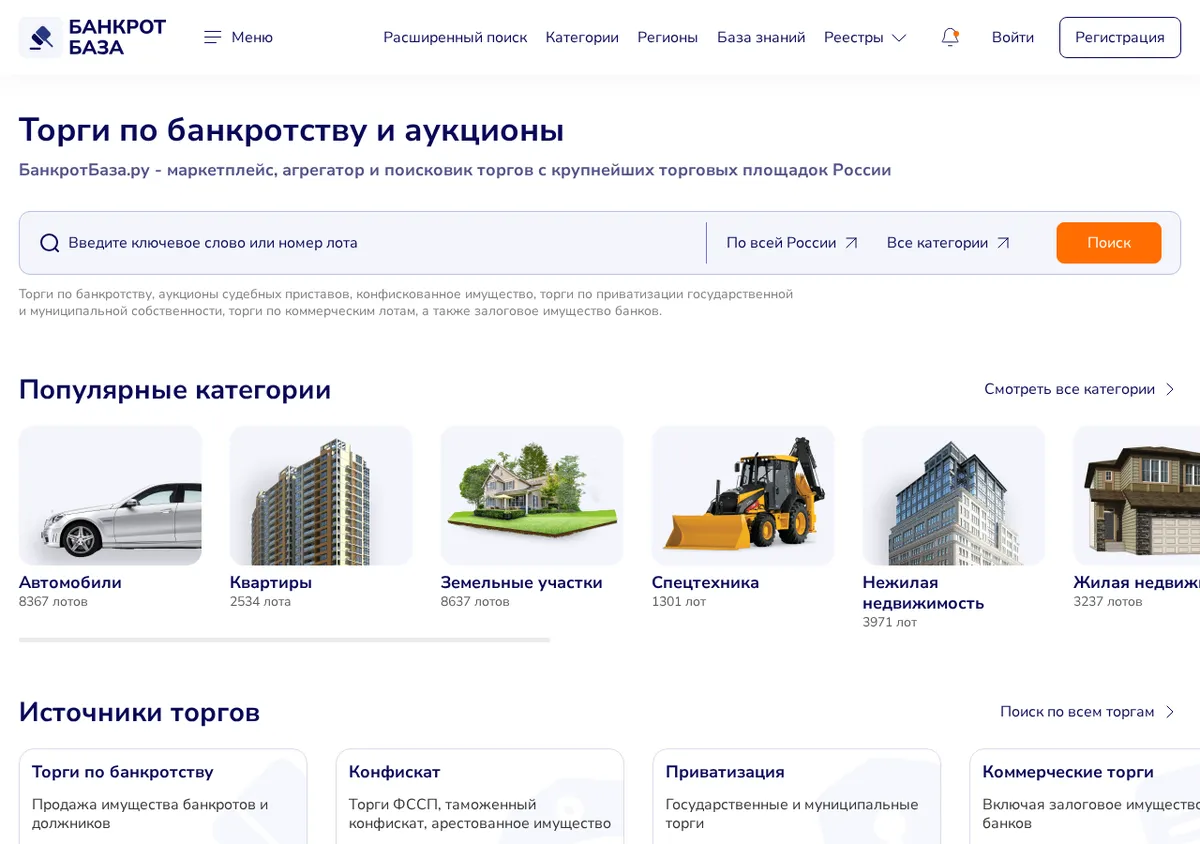The width and height of the screenshot is (1200, 844).
Task: Click the search magnifier icon
Action: point(49,243)
